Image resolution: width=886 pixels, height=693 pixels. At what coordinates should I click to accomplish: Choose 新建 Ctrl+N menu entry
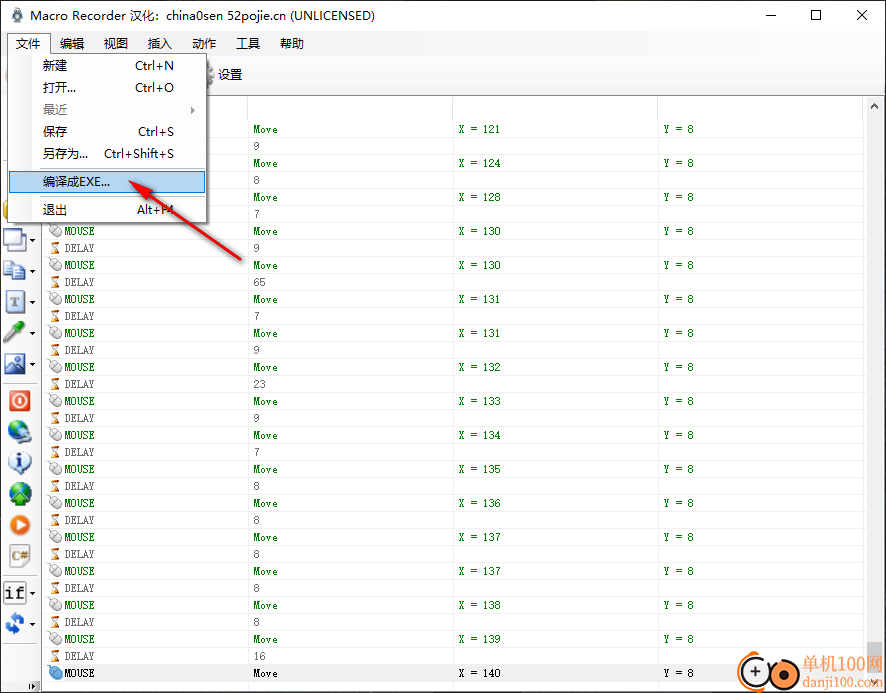click(107, 66)
